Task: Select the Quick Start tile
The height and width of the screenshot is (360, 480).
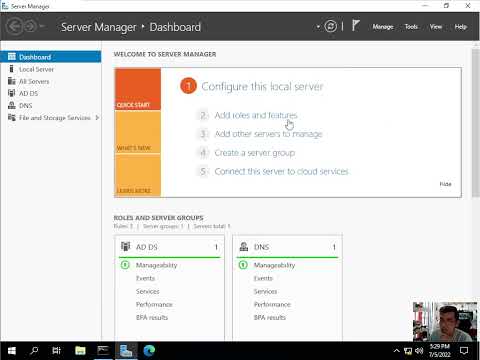Action: point(138,89)
